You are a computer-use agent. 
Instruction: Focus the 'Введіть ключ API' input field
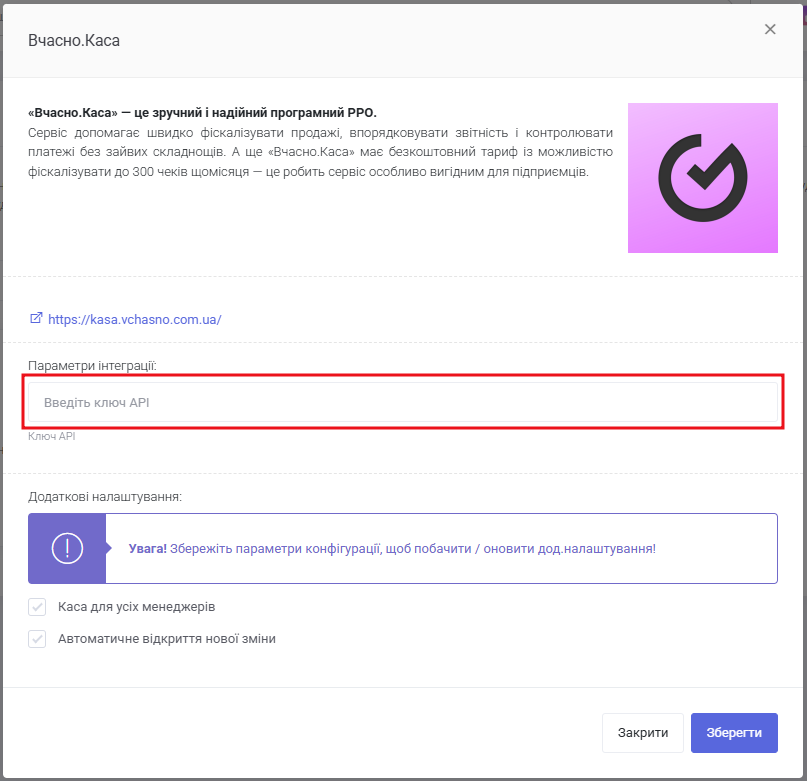pyautogui.click(x=402, y=402)
